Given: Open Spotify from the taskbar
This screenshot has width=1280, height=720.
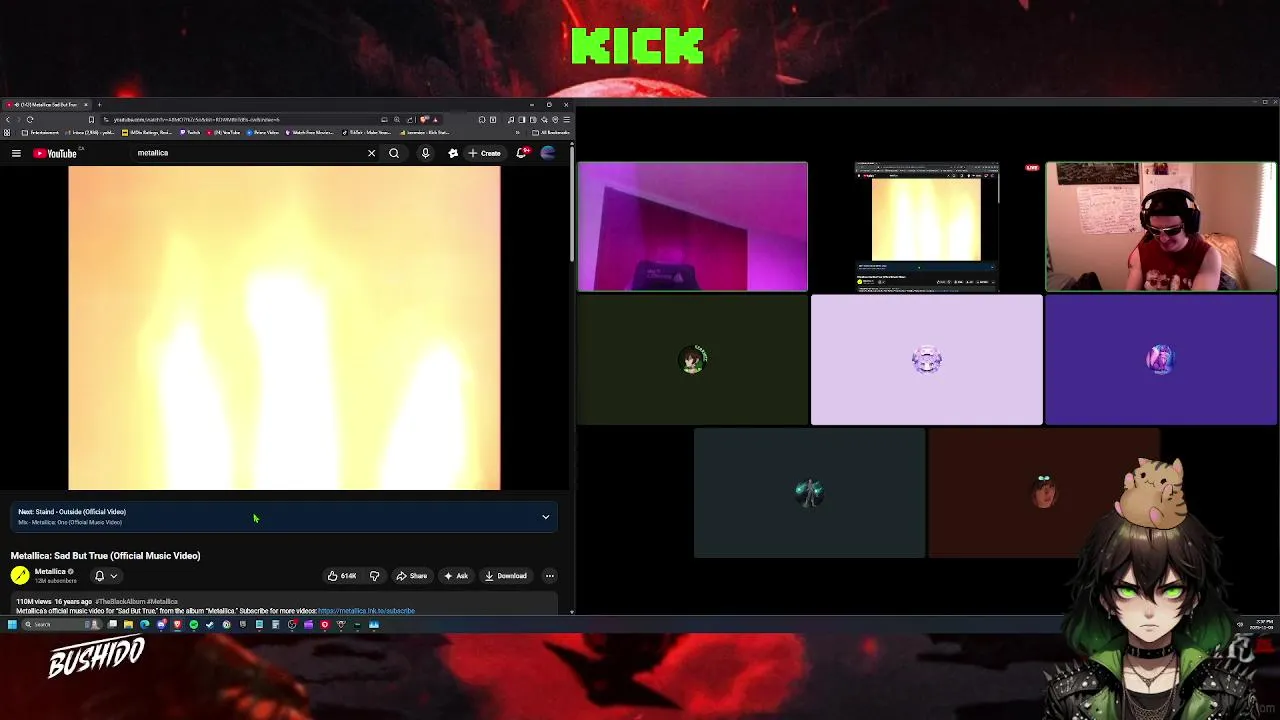Looking at the screenshot, I should coord(194,624).
